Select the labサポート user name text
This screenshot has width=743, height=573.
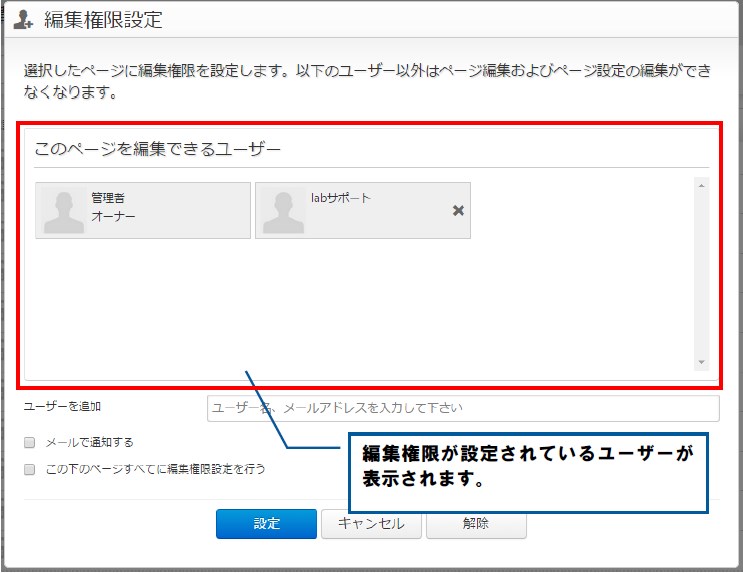340,198
